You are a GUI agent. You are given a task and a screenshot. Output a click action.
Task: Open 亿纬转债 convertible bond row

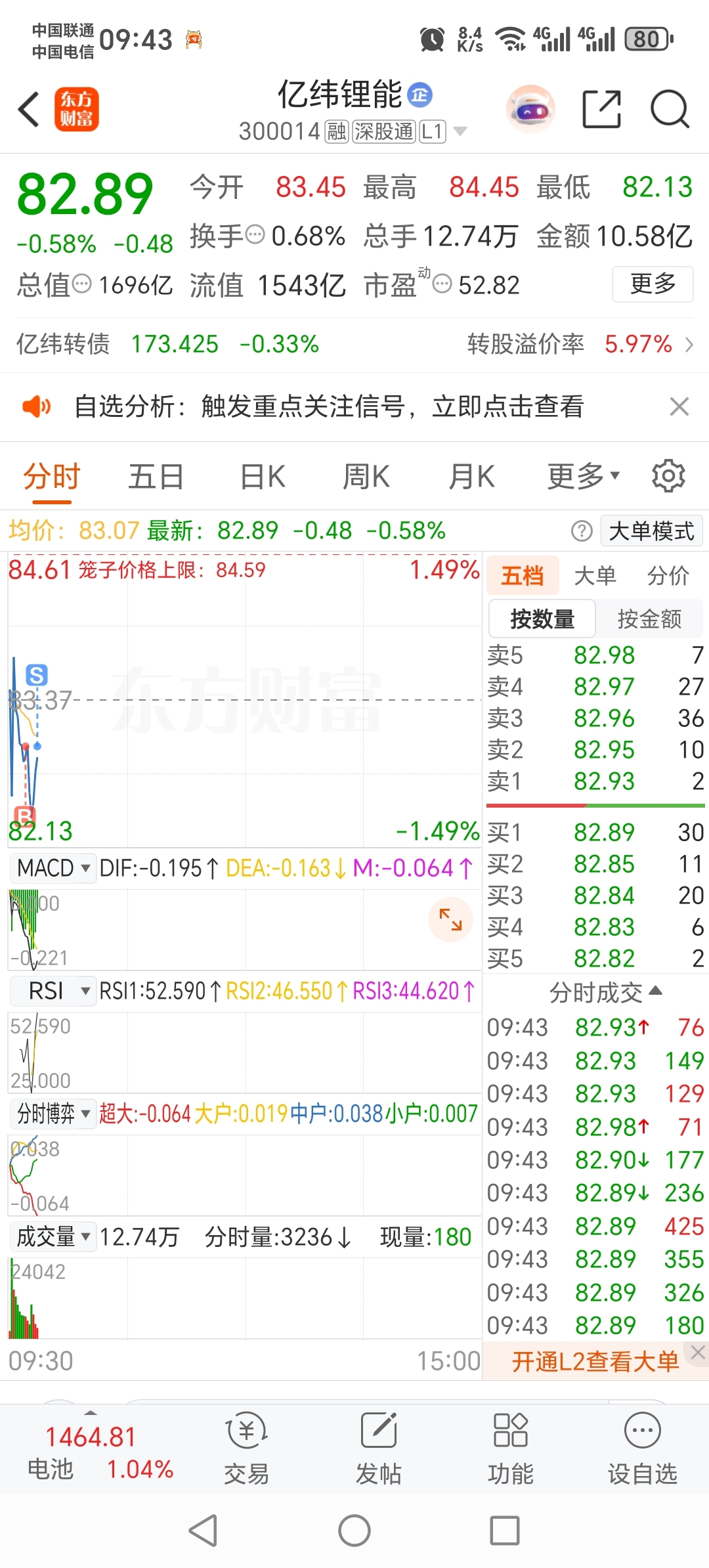[354, 344]
